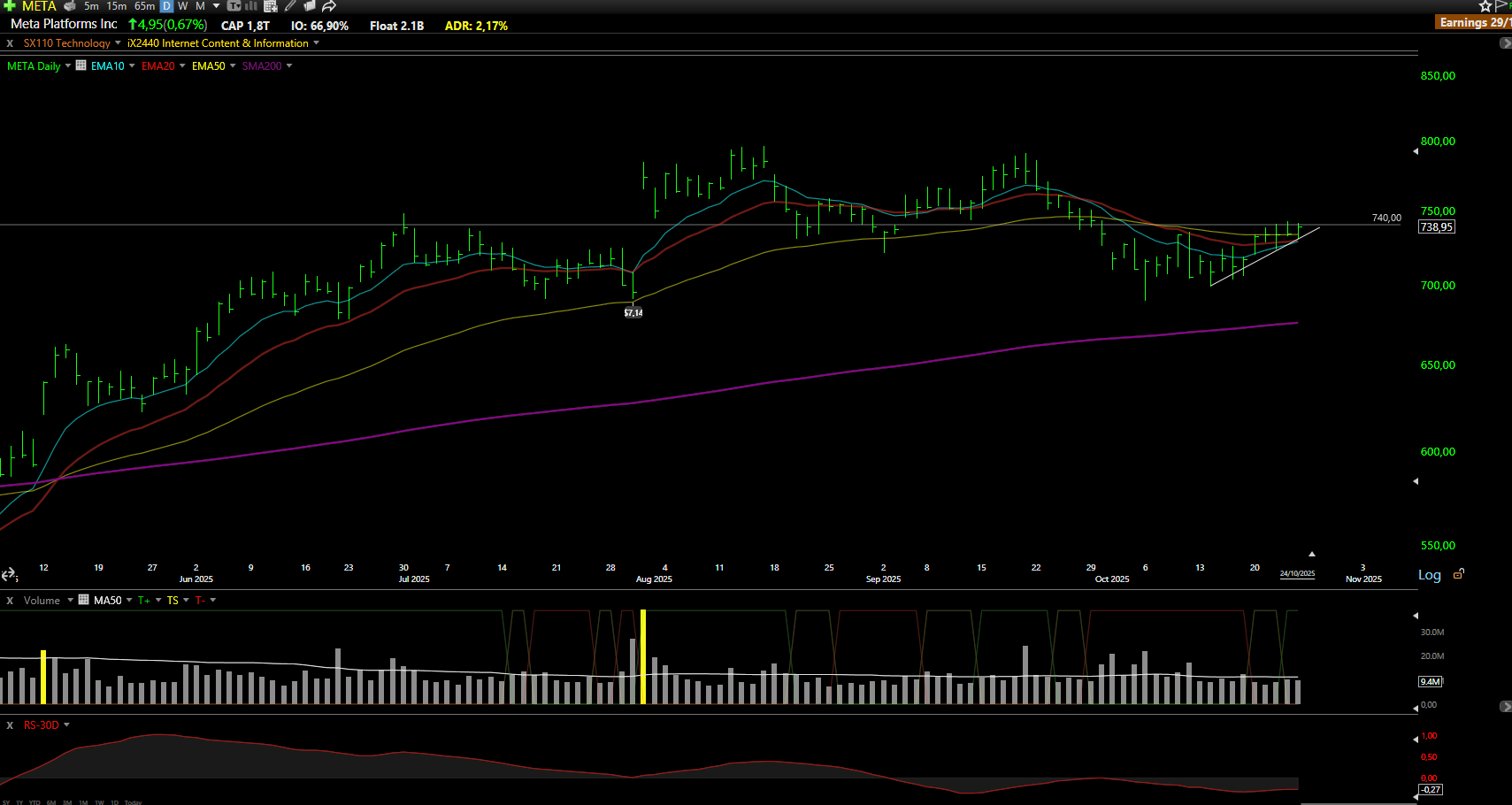The height and width of the screenshot is (805, 1512).
Task: Open MA50 volume dropdown
Action: tap(129, 600)
